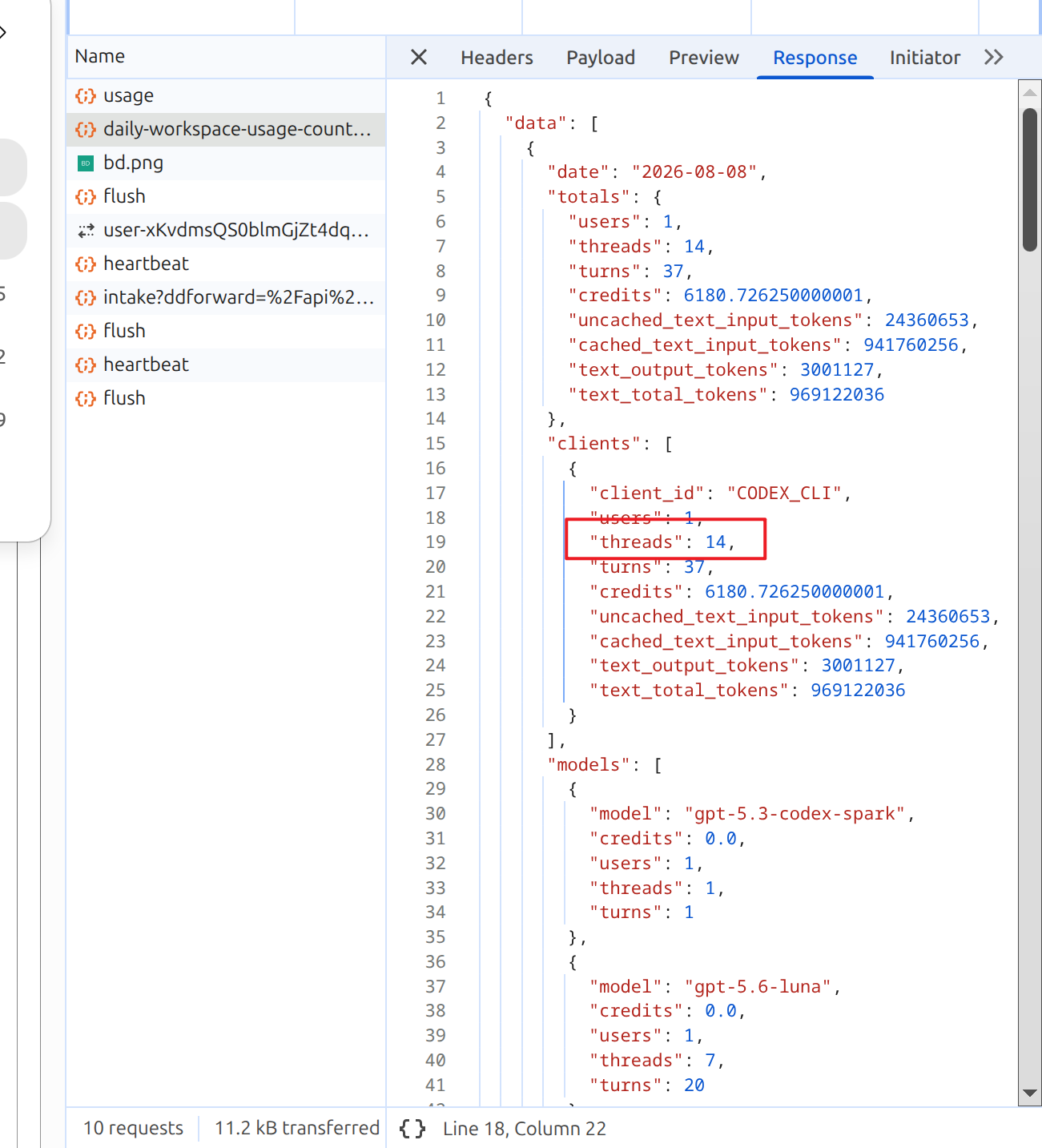The height and width of the screenshot is (1148, 1042).
Task: Select the daily-workspace-usage-count request
Action: [x=226, y=129]
